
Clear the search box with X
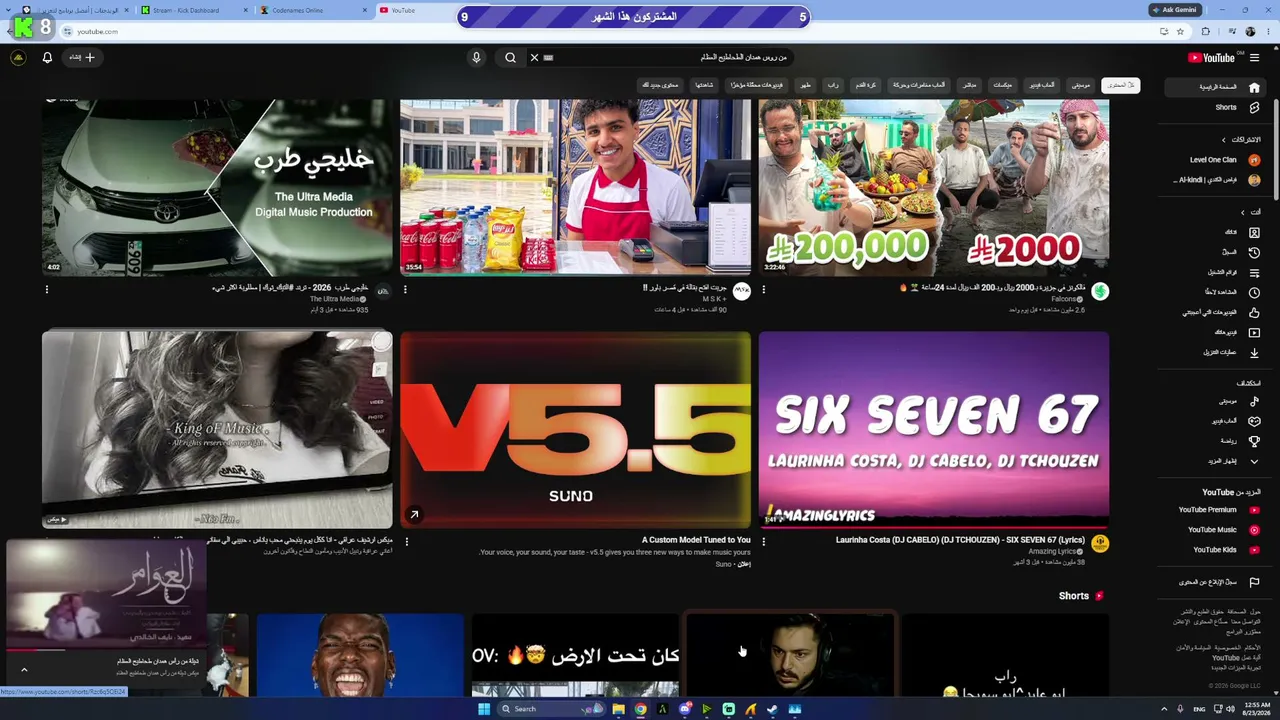(x=534, y=58)
